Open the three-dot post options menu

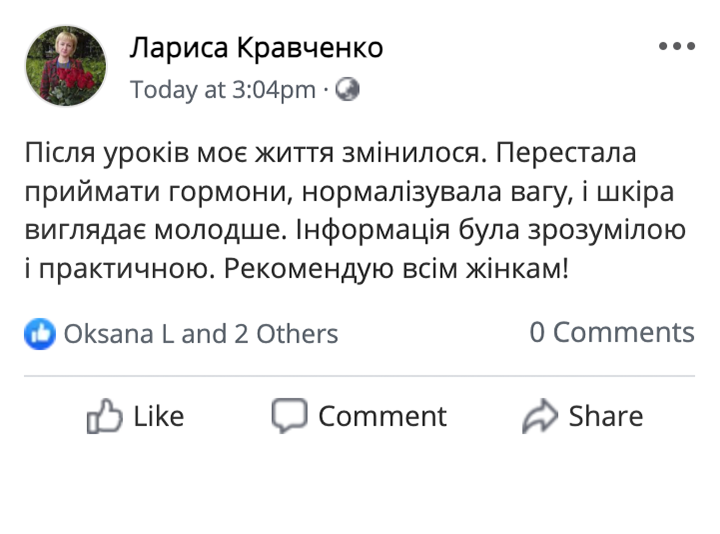tap(677, 46)
